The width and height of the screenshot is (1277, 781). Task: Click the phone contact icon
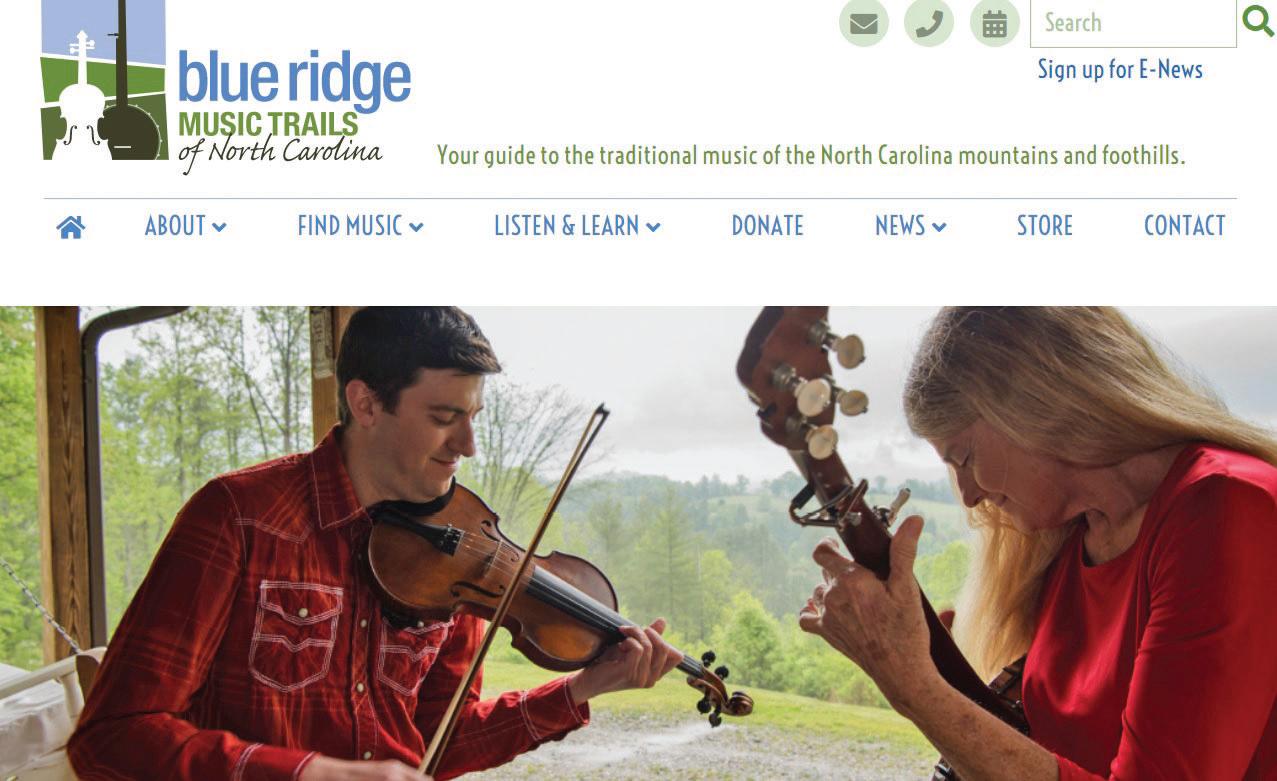tap(929, 23)
